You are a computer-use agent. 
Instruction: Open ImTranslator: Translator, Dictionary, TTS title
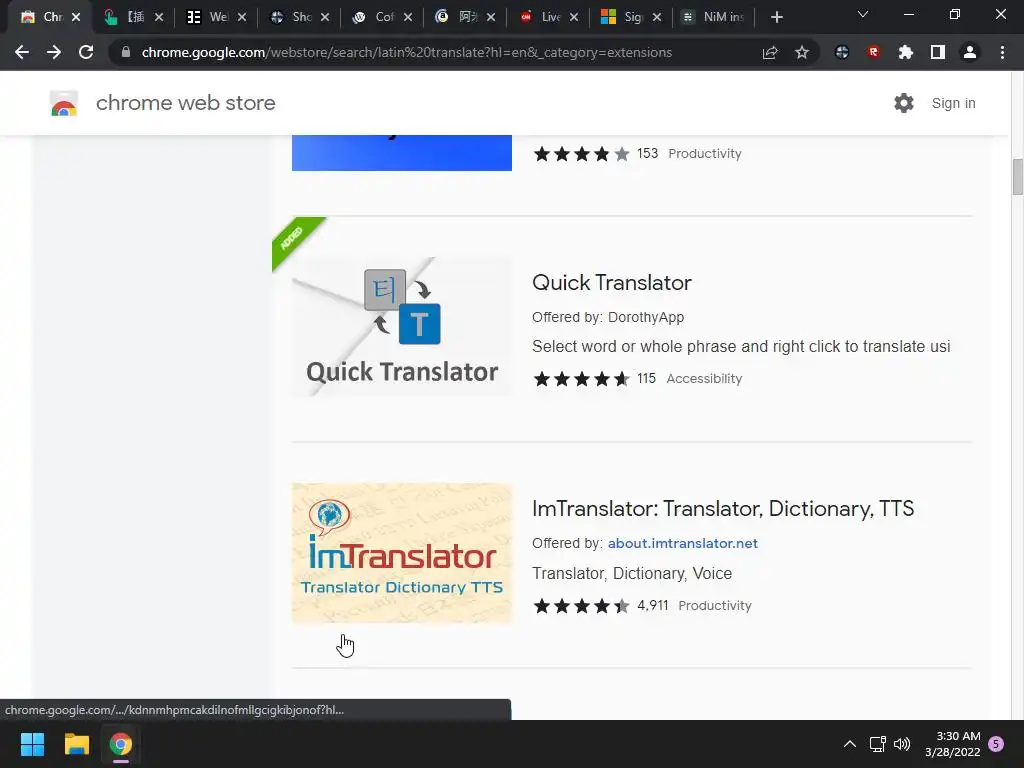pyautogui.click(x=723, y=509)
